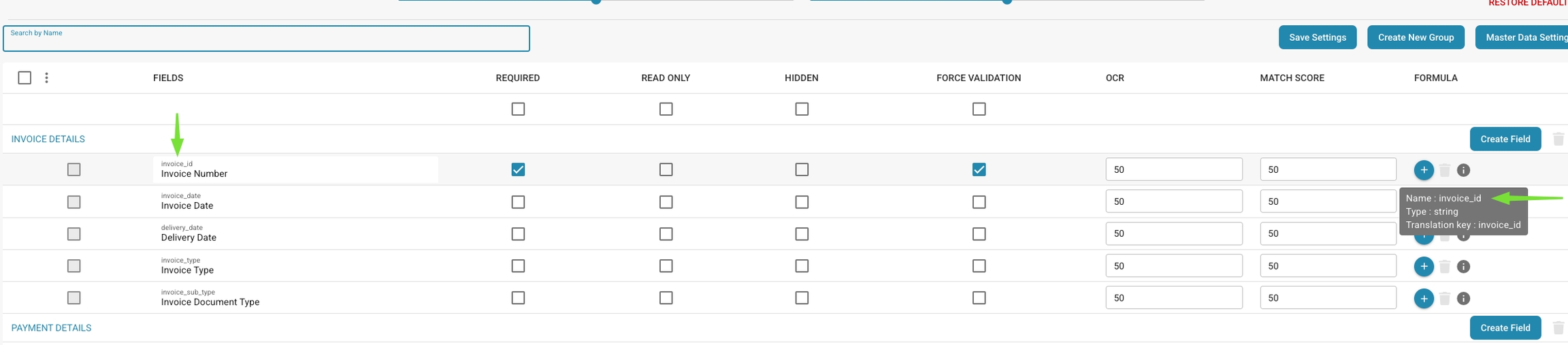The image size is (1568, 345).
Task: Click the OCR value field for Invoice Type
Action: click(x=1173, y=266)
